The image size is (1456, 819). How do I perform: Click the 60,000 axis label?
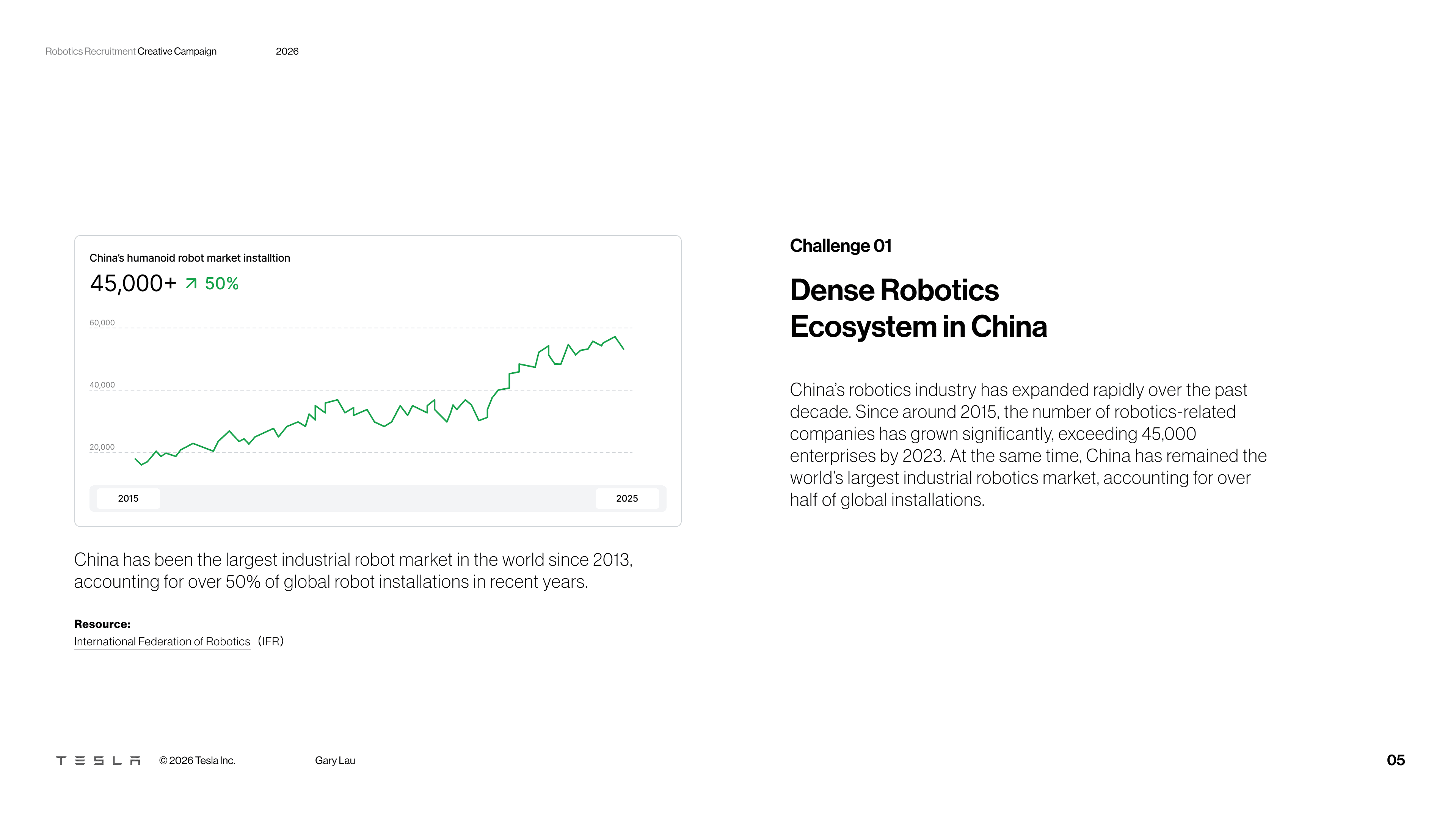(102, 323)
